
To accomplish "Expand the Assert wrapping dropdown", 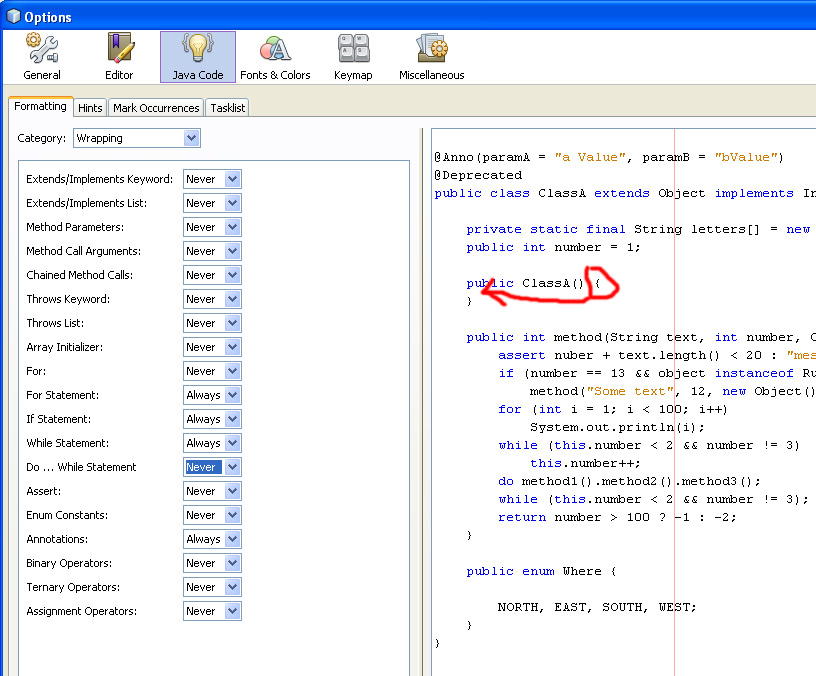I will click(212, 491).
